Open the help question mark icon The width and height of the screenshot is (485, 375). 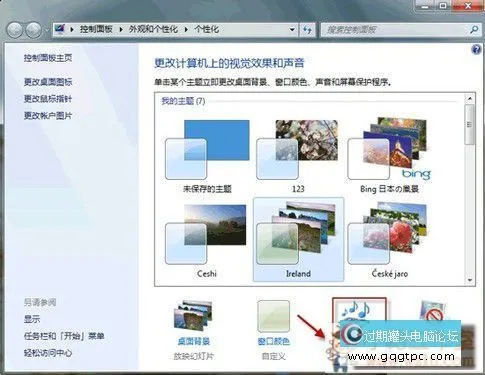[476, 50]
